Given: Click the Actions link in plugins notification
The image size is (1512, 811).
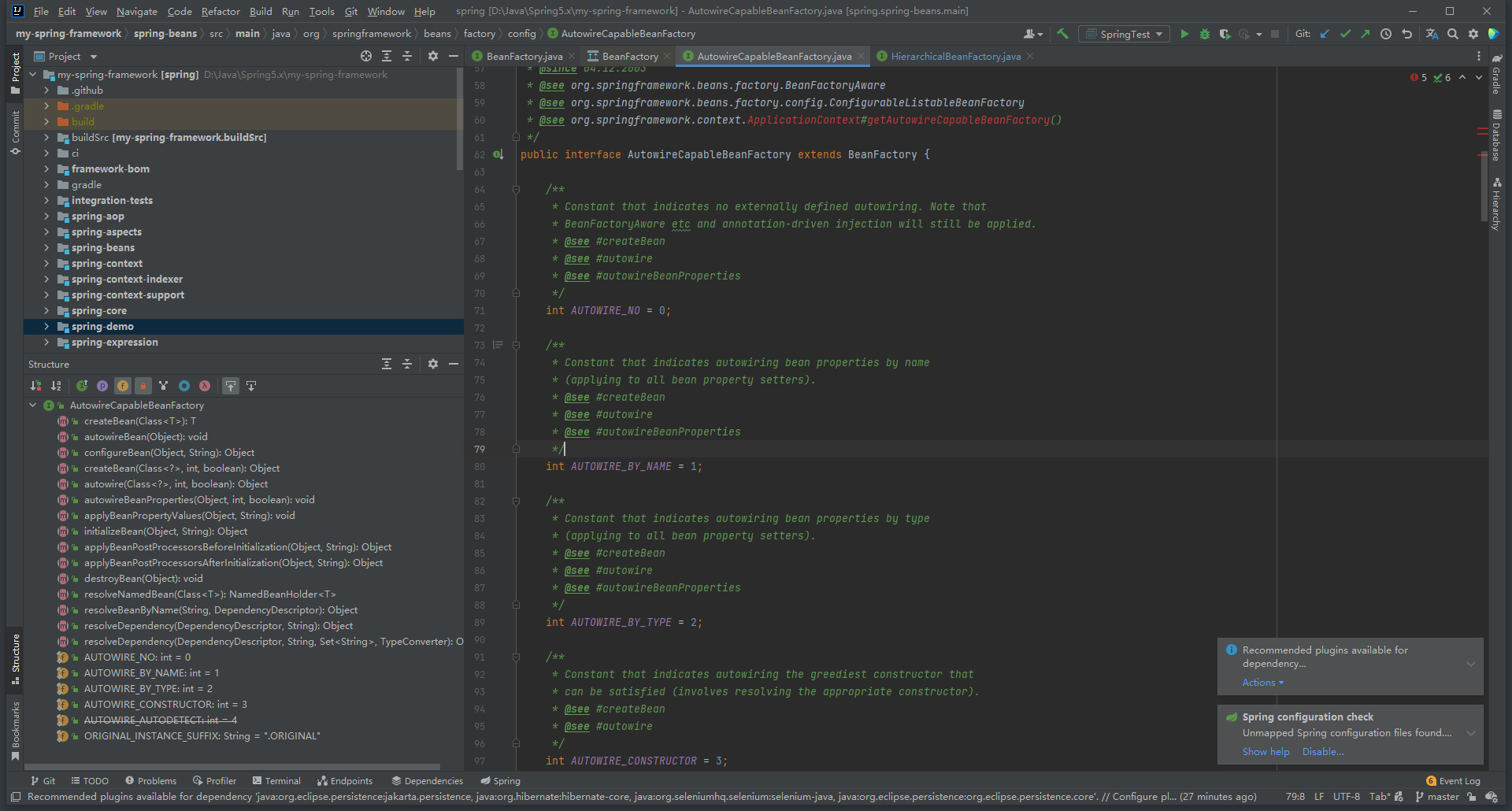Looking at the screenshot, I should [x=1262, y=683].
